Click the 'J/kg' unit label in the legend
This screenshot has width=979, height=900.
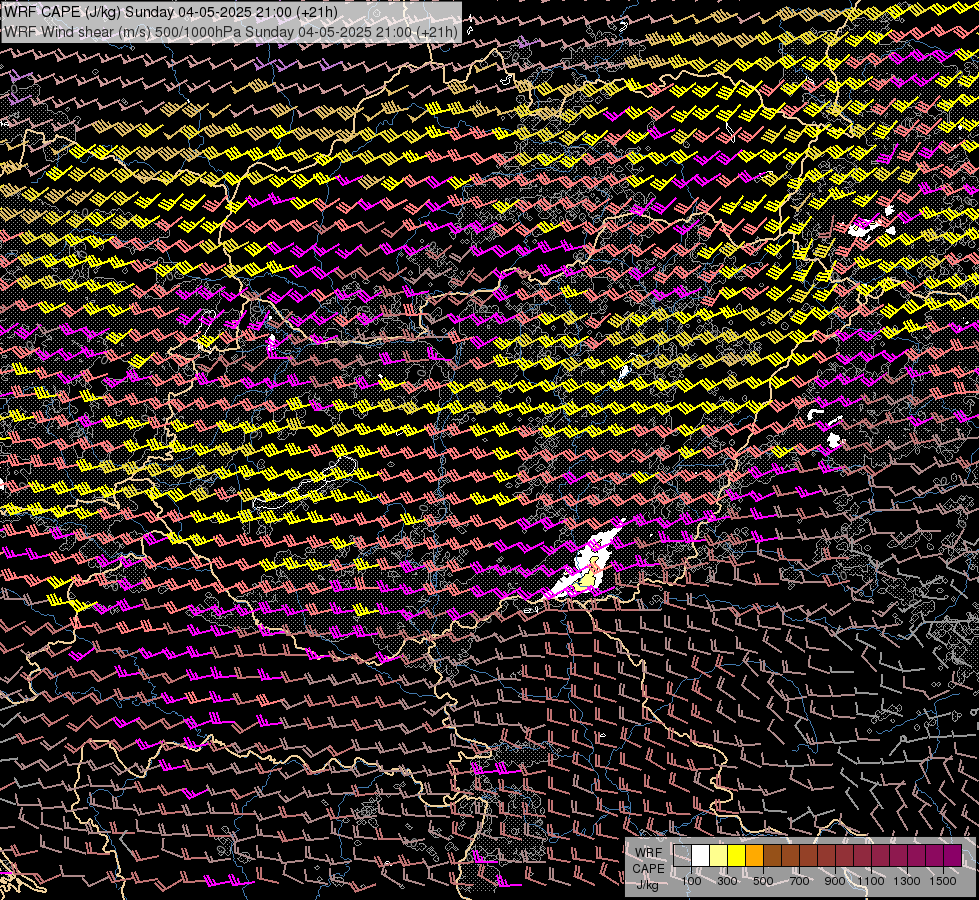(x=647, y=885)
